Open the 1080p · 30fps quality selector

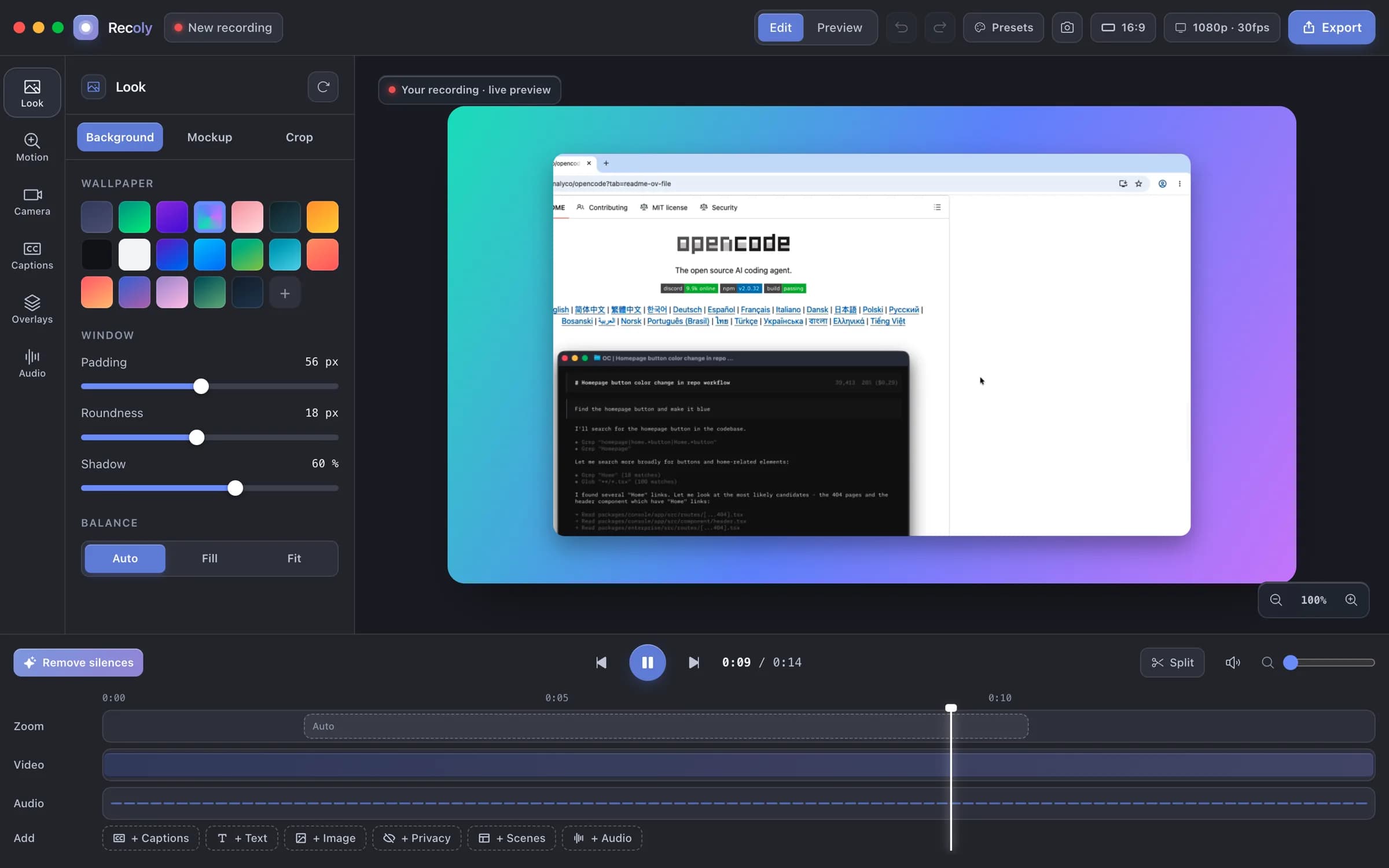pyautogui.click(x=1222, y=27)
